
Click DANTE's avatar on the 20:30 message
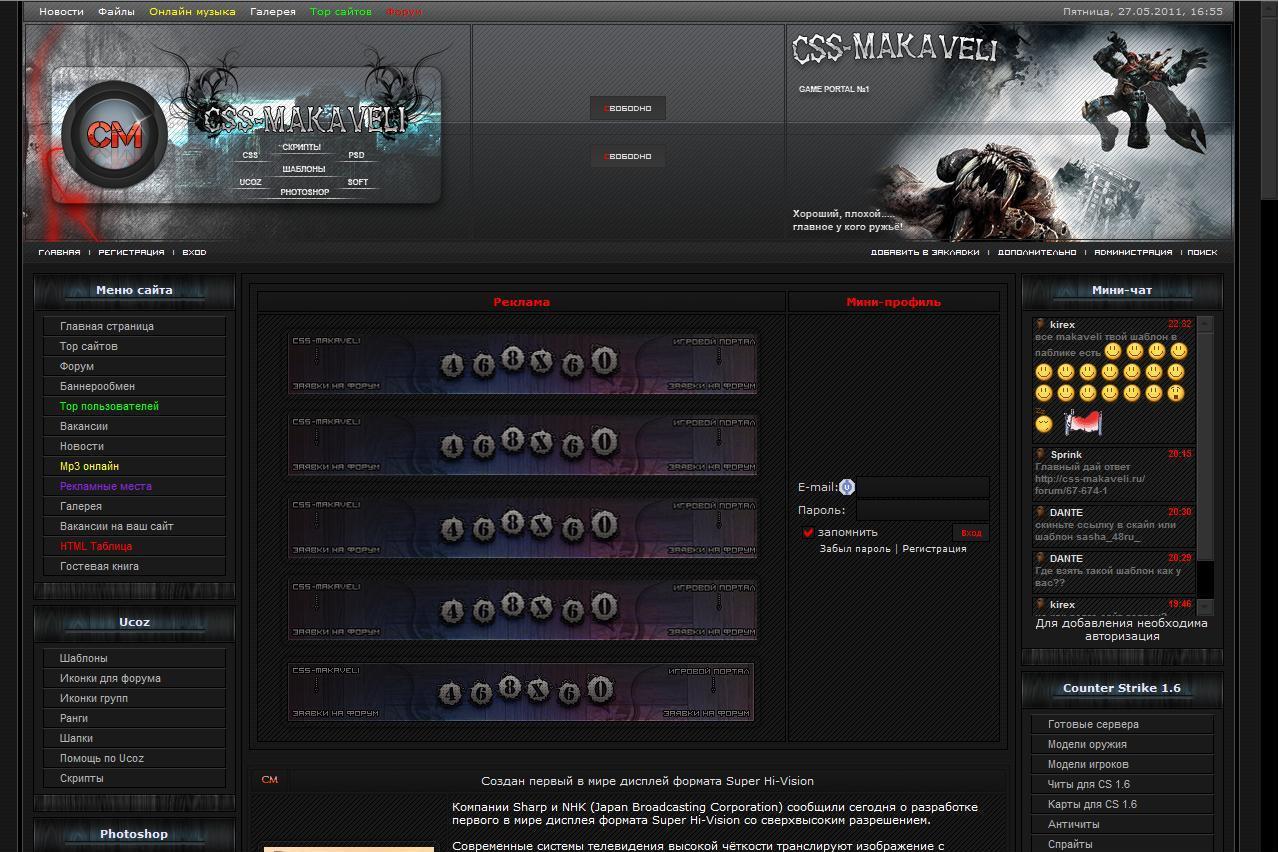point(1040,512)
